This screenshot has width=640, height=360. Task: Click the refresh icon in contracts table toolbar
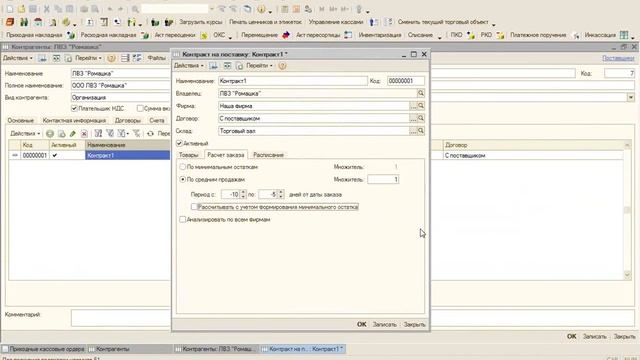click(x=150, y=133)
